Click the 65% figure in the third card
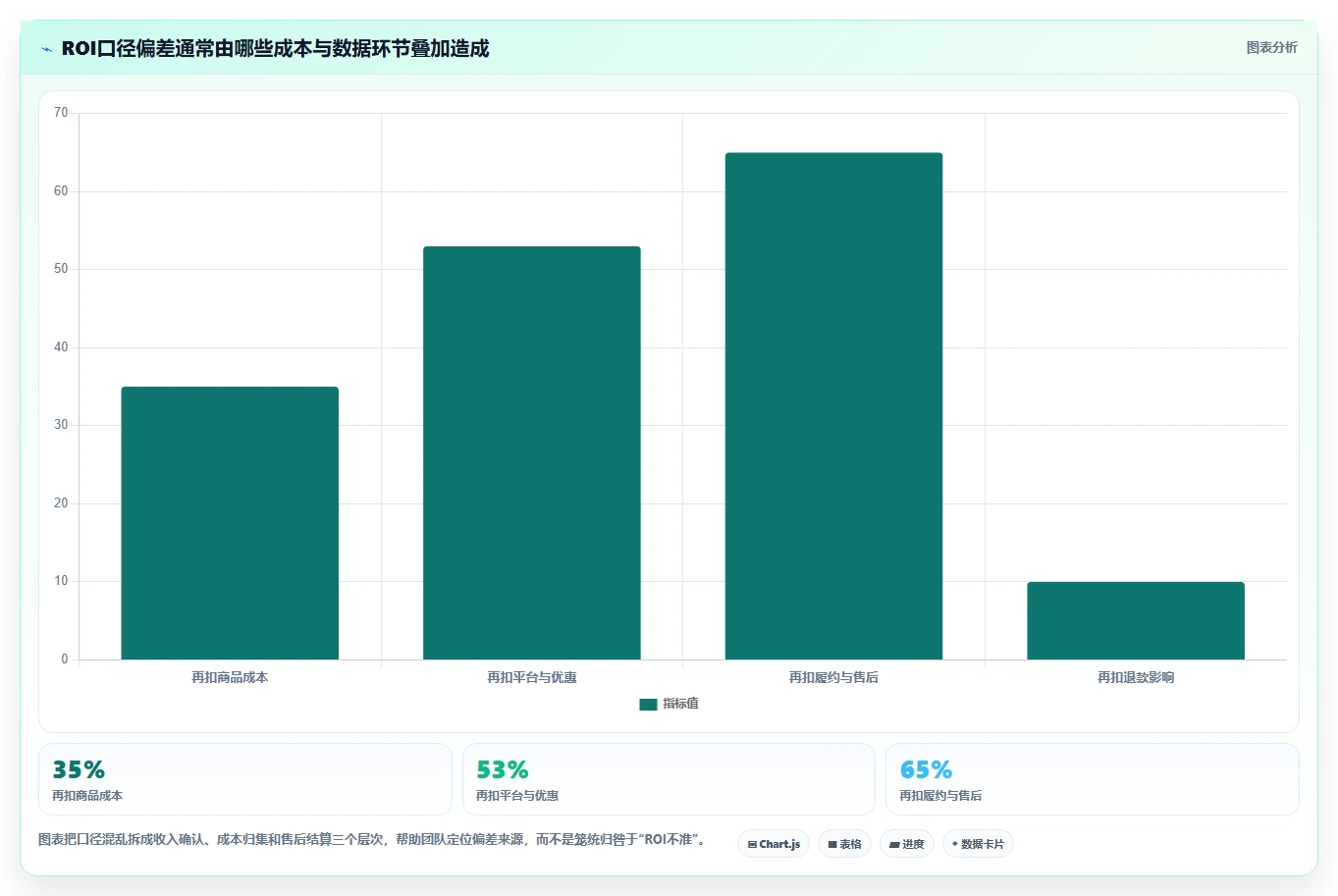This screenshot has width=1338, height=896. (926, 769)
